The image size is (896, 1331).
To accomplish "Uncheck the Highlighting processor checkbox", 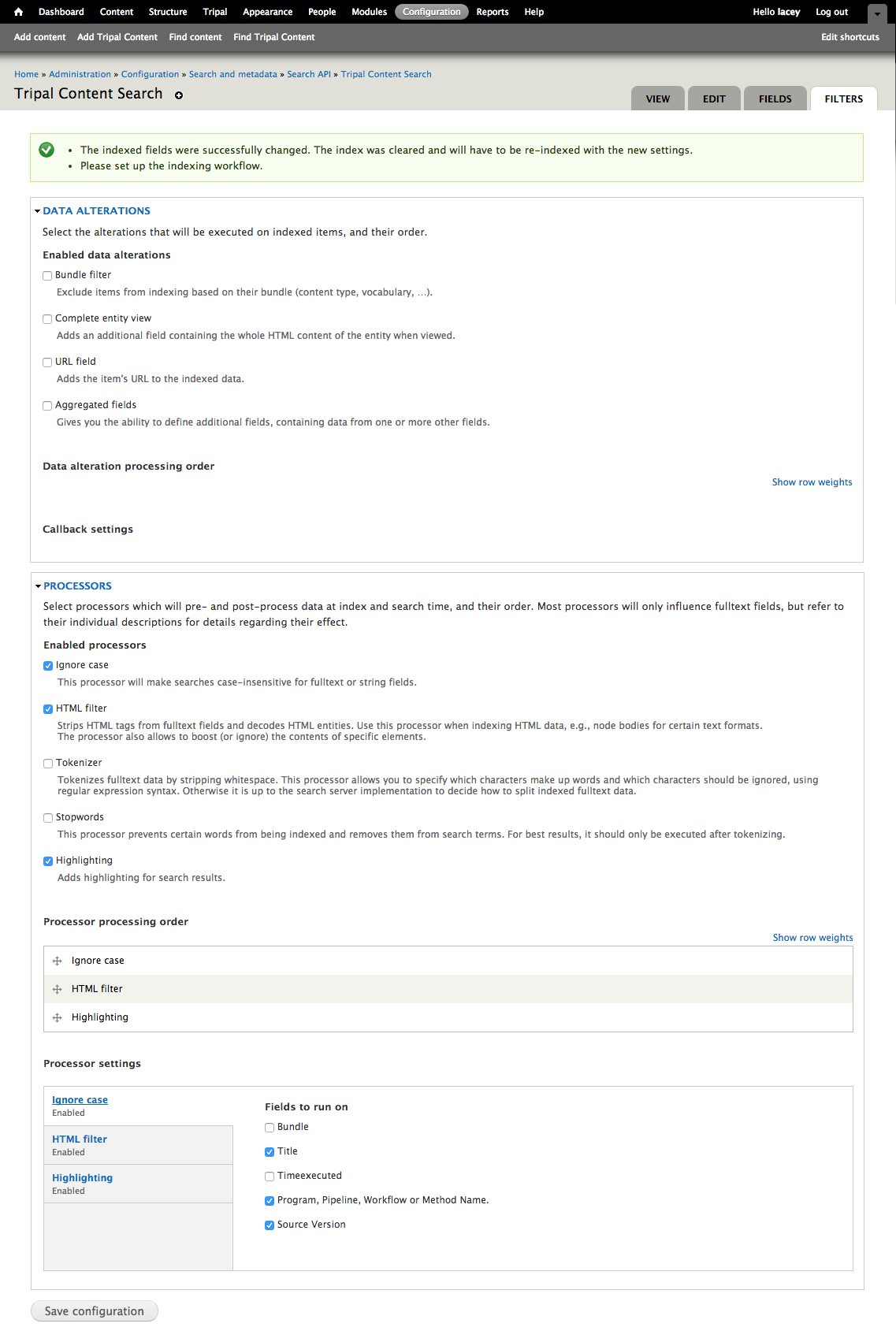I will pyautogui.click(x=48, y=861).
